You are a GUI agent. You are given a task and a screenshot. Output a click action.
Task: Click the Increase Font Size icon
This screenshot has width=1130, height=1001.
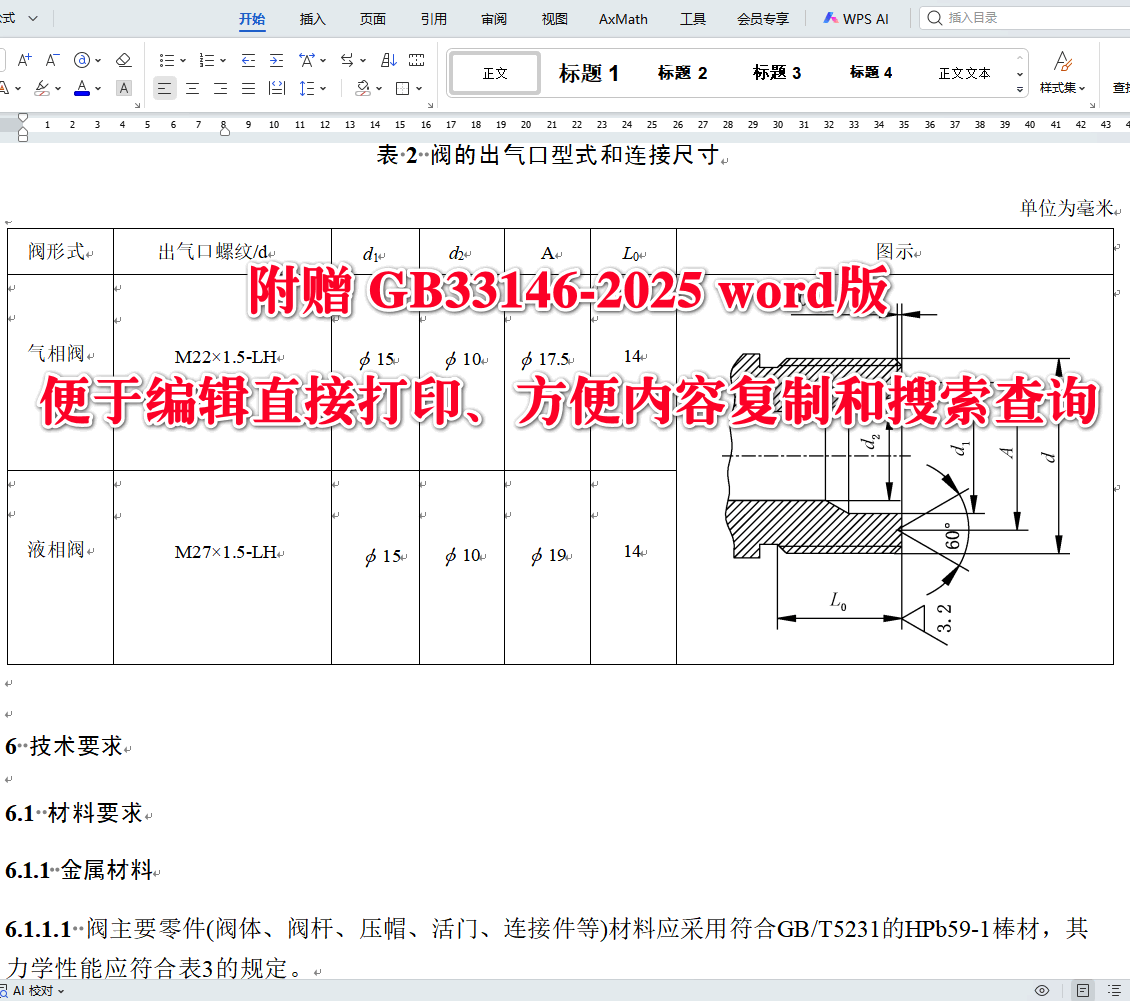click(24, 59)
